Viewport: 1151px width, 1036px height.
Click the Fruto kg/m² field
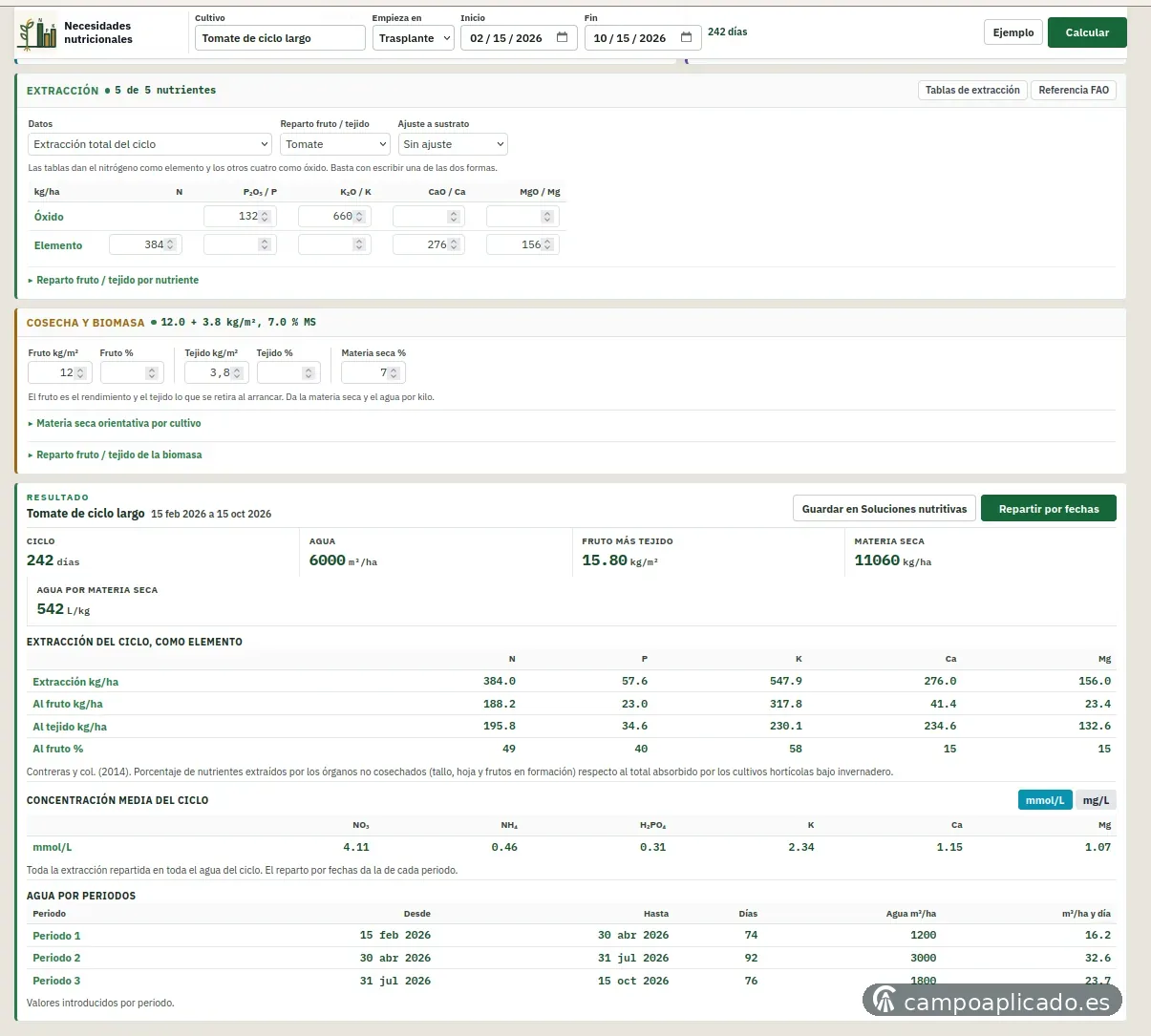coord(60,372)
